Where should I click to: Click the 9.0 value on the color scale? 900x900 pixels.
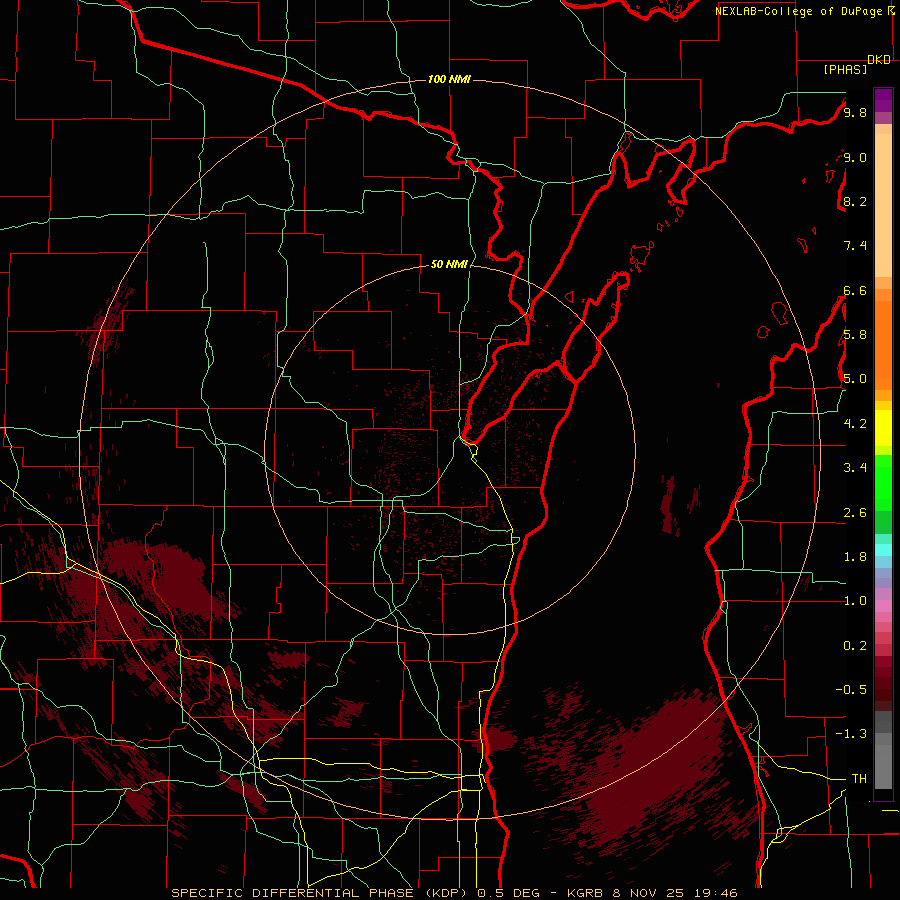click(855, 157)
